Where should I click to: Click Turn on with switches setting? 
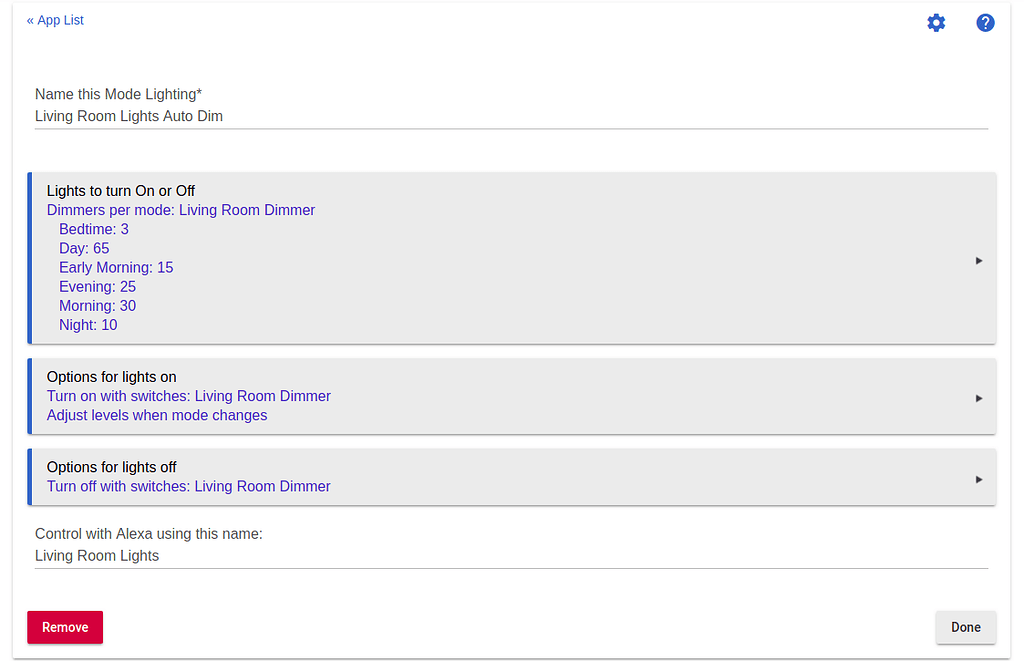188,396
